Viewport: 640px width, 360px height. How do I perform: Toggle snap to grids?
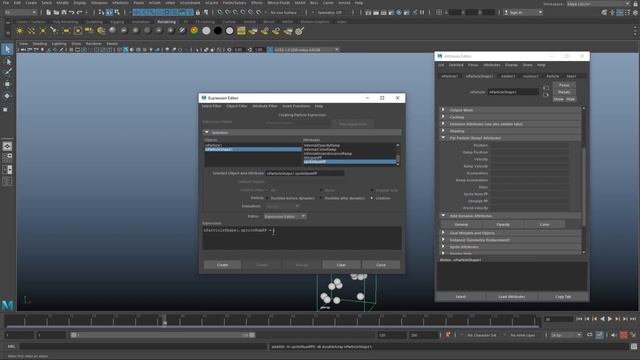(x=220, y=13)
